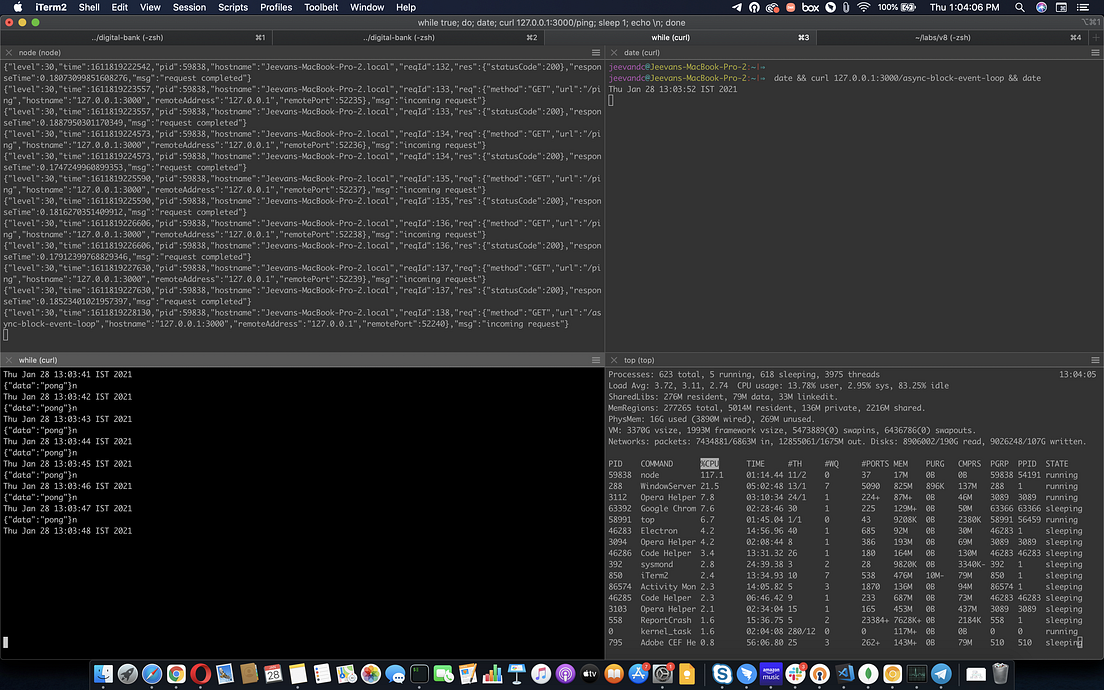Viewport: 1104px width, 690px height.
Task: Open Visual Studio Code from the dock
Action: [x=844, y=675]
